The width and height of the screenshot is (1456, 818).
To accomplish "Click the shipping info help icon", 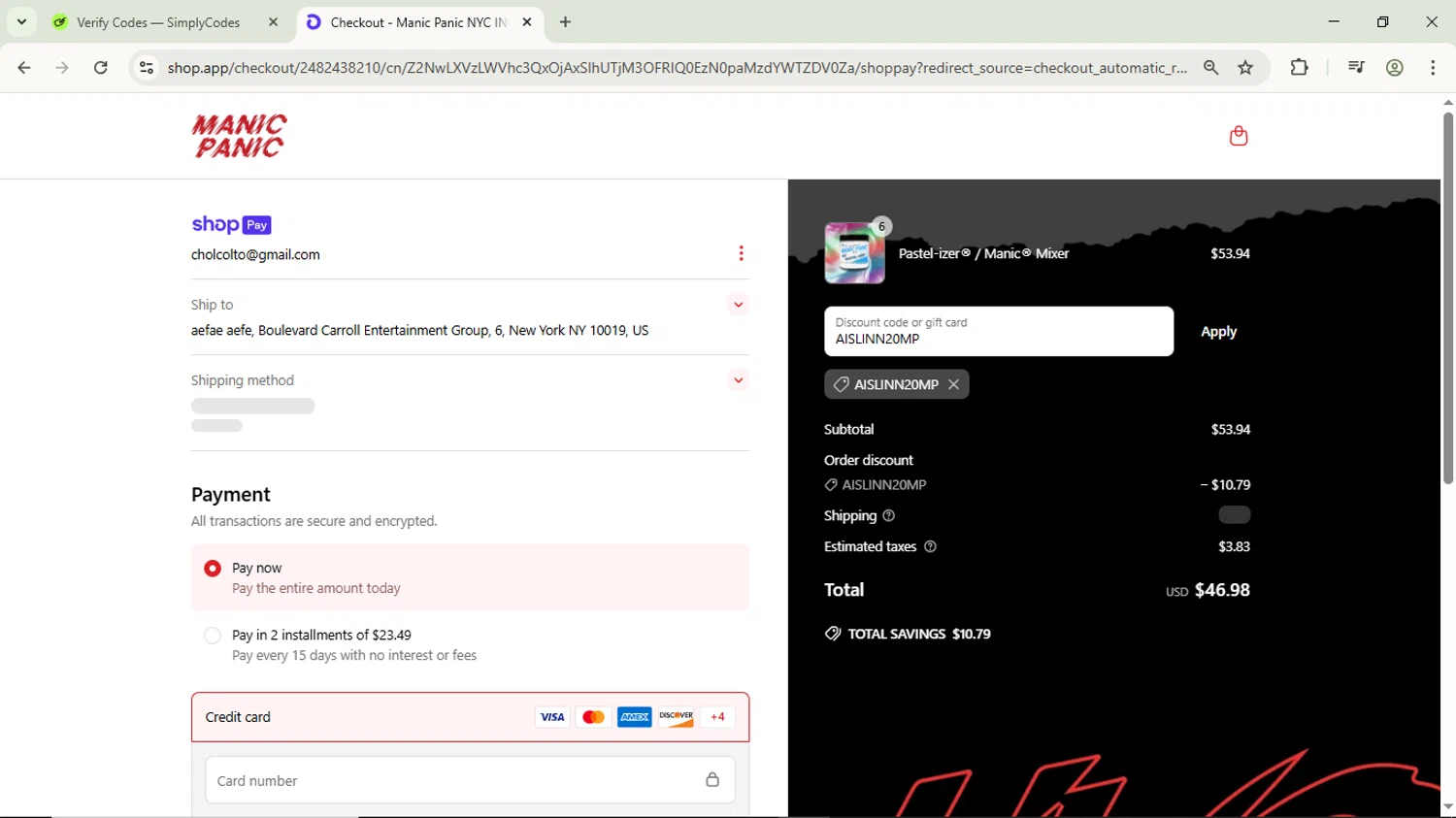I will tap(889, 516).
